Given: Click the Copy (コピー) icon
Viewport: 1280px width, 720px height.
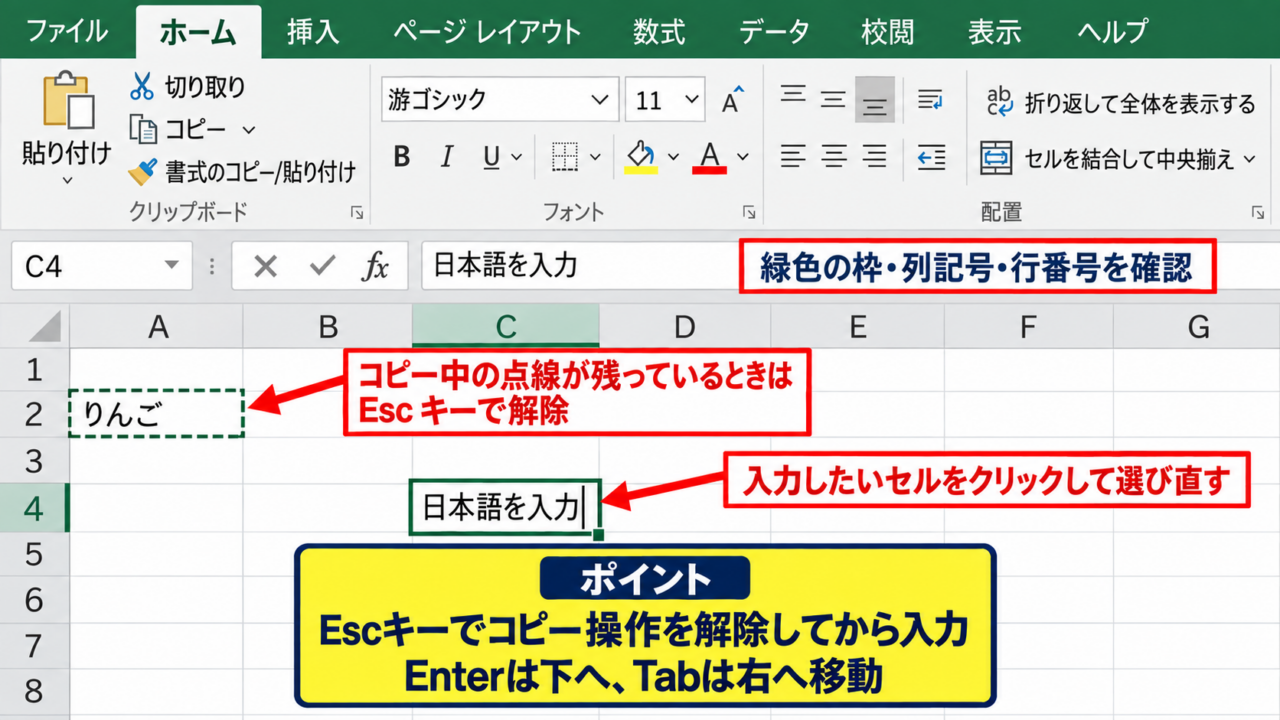Looking at the screenshot, I should [143, 130].
